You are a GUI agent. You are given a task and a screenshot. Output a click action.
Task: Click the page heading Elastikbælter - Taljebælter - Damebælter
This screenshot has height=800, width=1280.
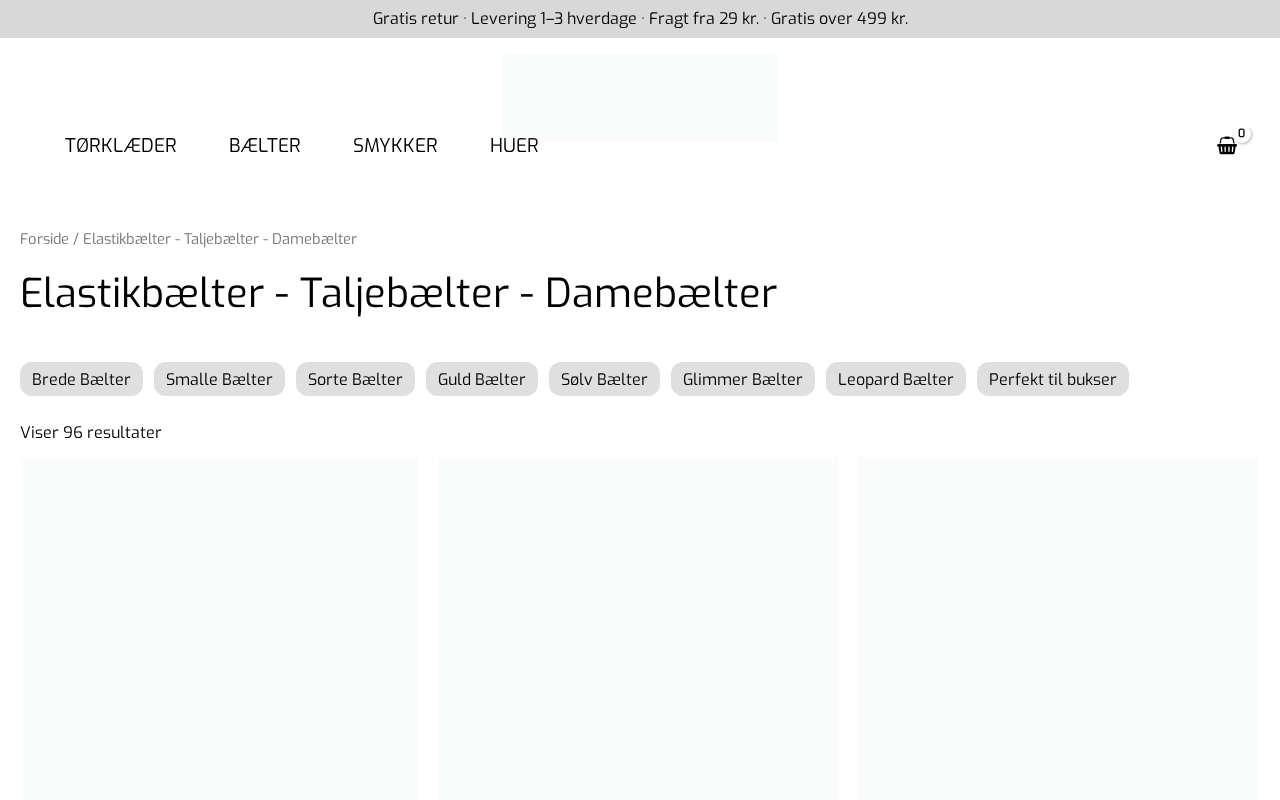pos(398,293)
